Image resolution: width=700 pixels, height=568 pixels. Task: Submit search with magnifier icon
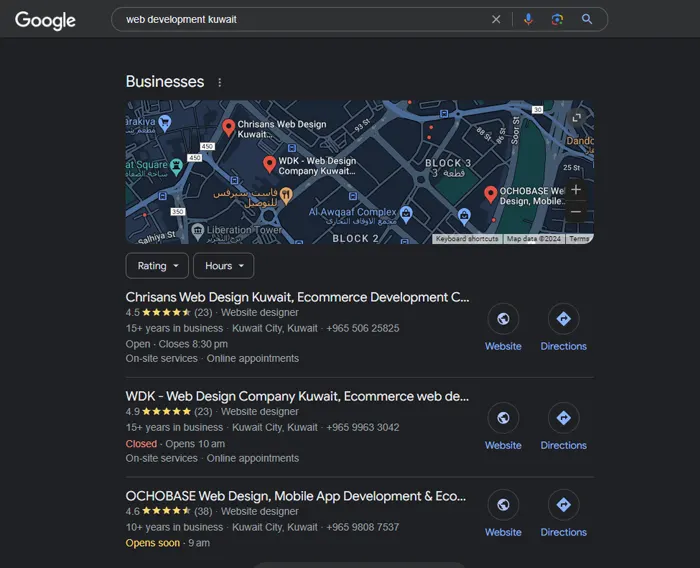(x=587, y=19)
